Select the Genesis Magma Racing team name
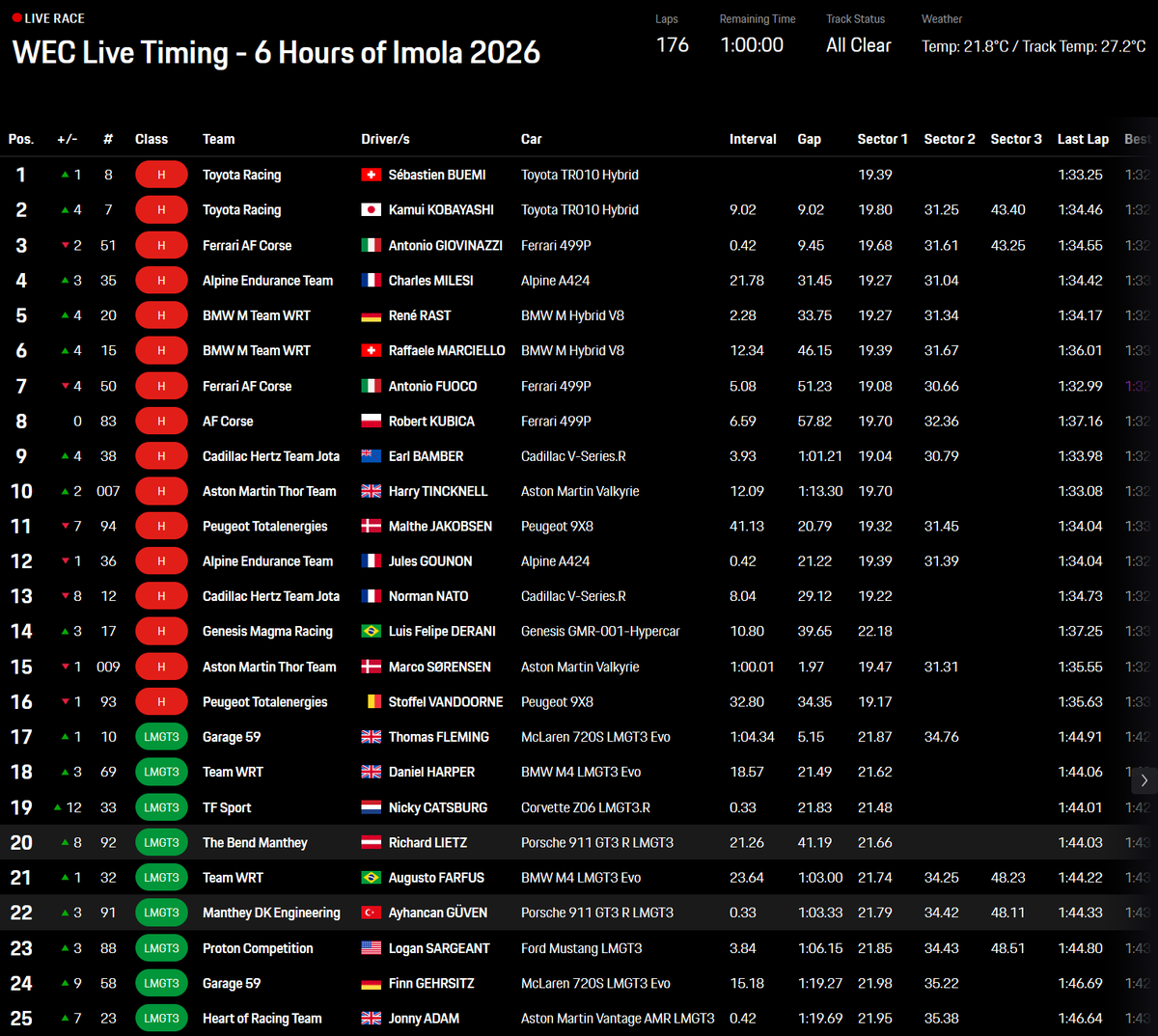The height and width of the screenshot is (1036, 1158). pos(267,631)
